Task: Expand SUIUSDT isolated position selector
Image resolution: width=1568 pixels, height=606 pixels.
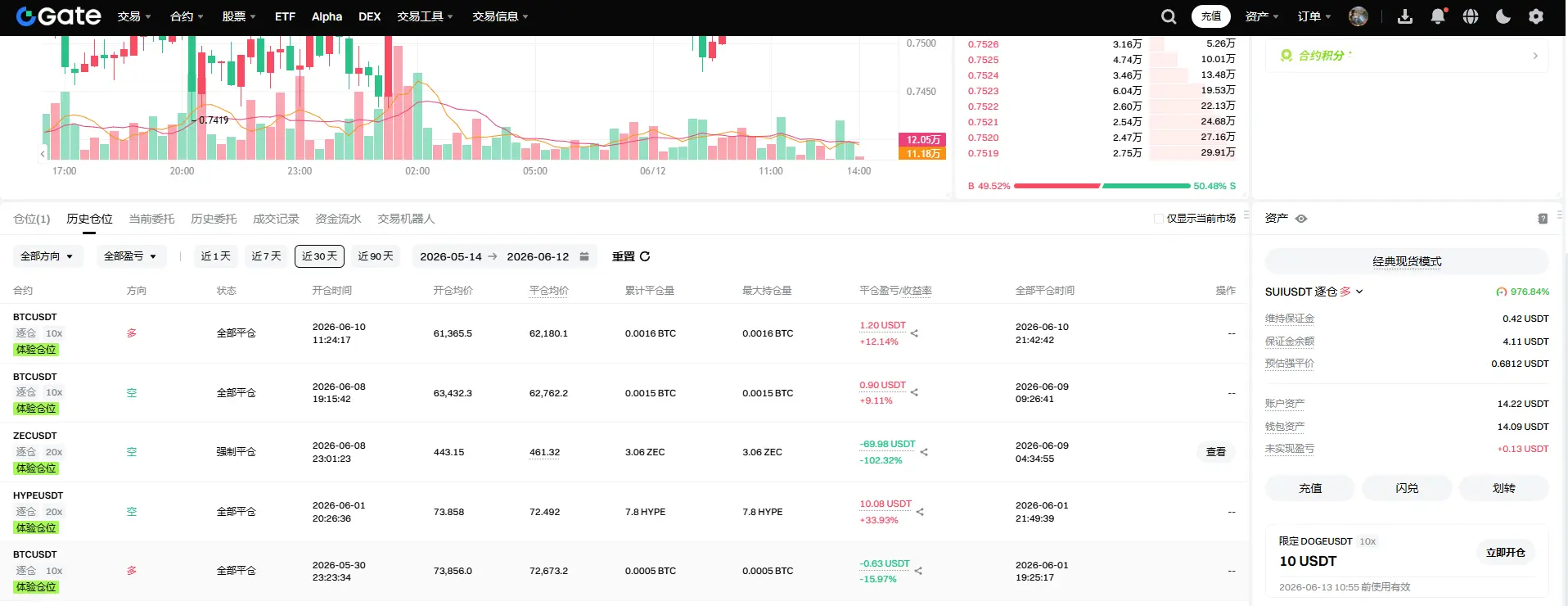Action: point(1314,292)
